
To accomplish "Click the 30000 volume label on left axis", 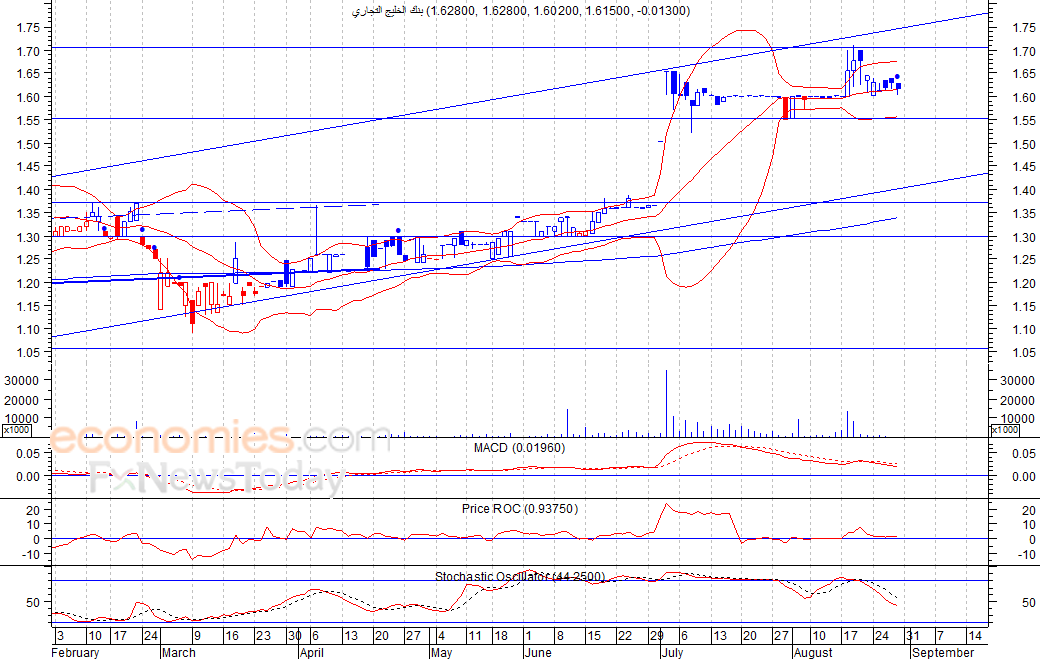I will click(x=23, y=381).
